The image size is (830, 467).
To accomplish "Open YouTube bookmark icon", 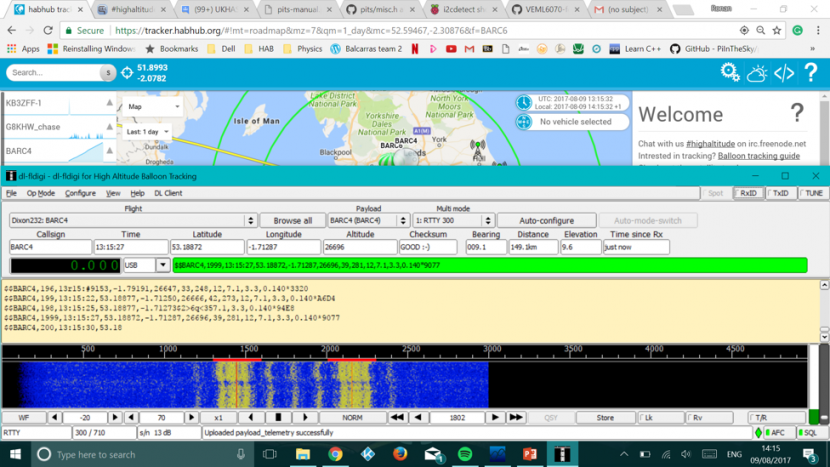I will tap(451, 49).
